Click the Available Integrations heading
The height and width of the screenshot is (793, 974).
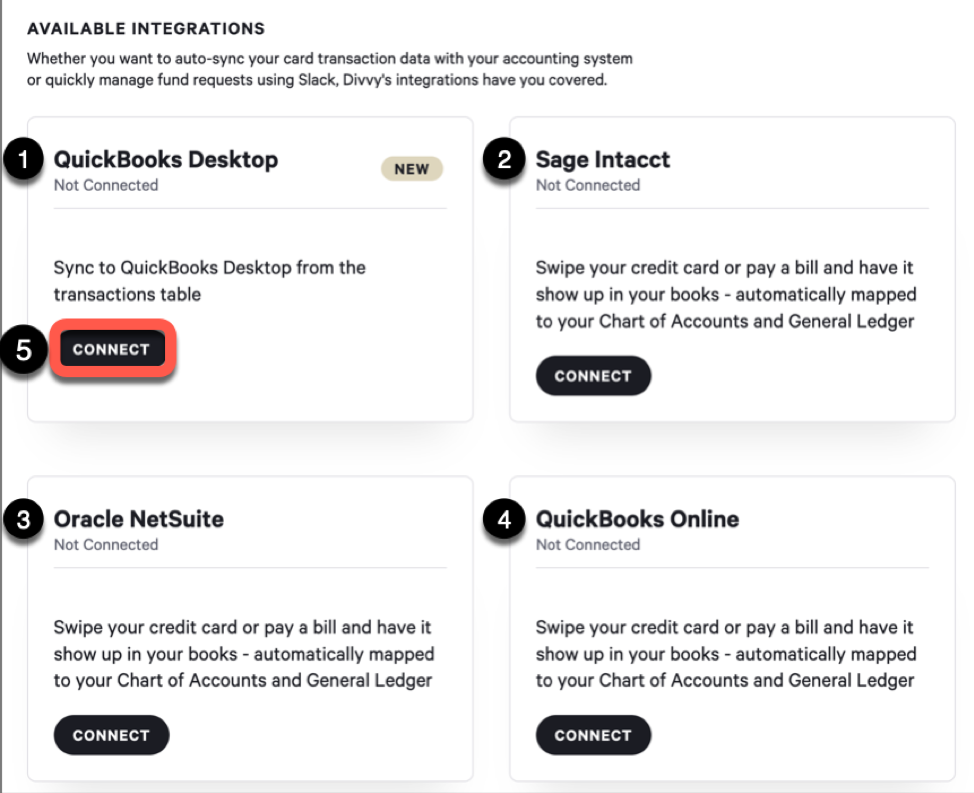click(x=146, y=29)
